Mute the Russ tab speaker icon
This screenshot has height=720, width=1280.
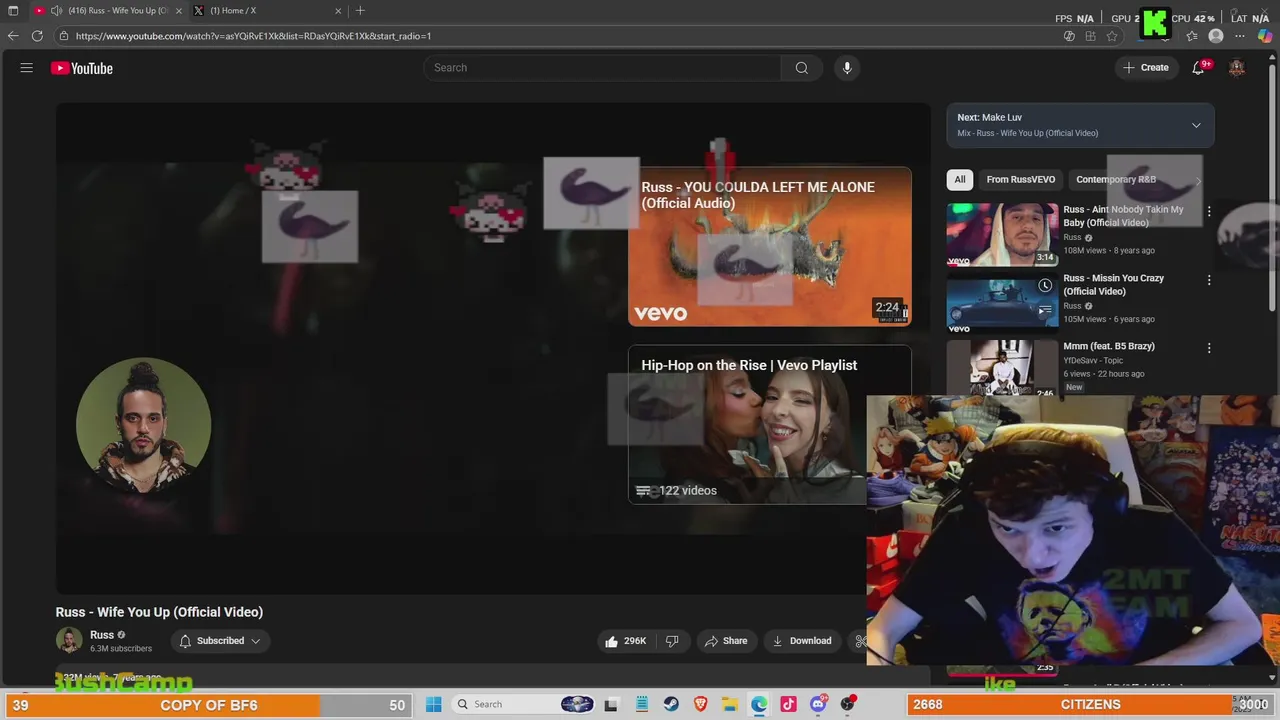tap(57, 11)
